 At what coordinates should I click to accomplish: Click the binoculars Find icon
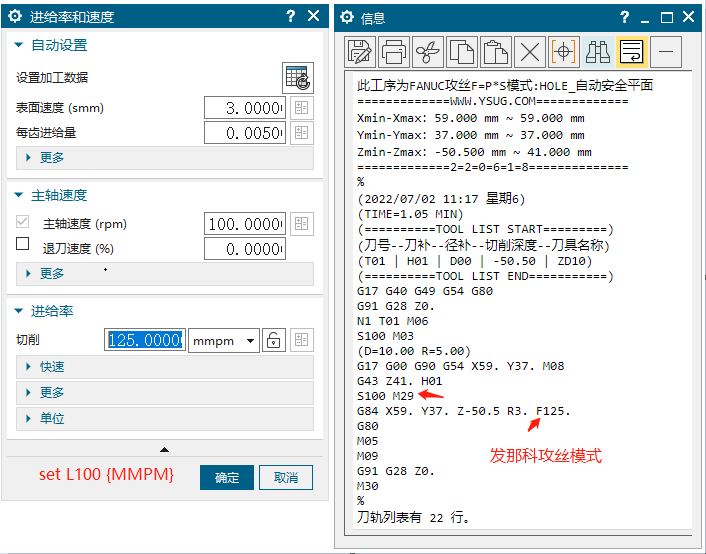(598, 52)
